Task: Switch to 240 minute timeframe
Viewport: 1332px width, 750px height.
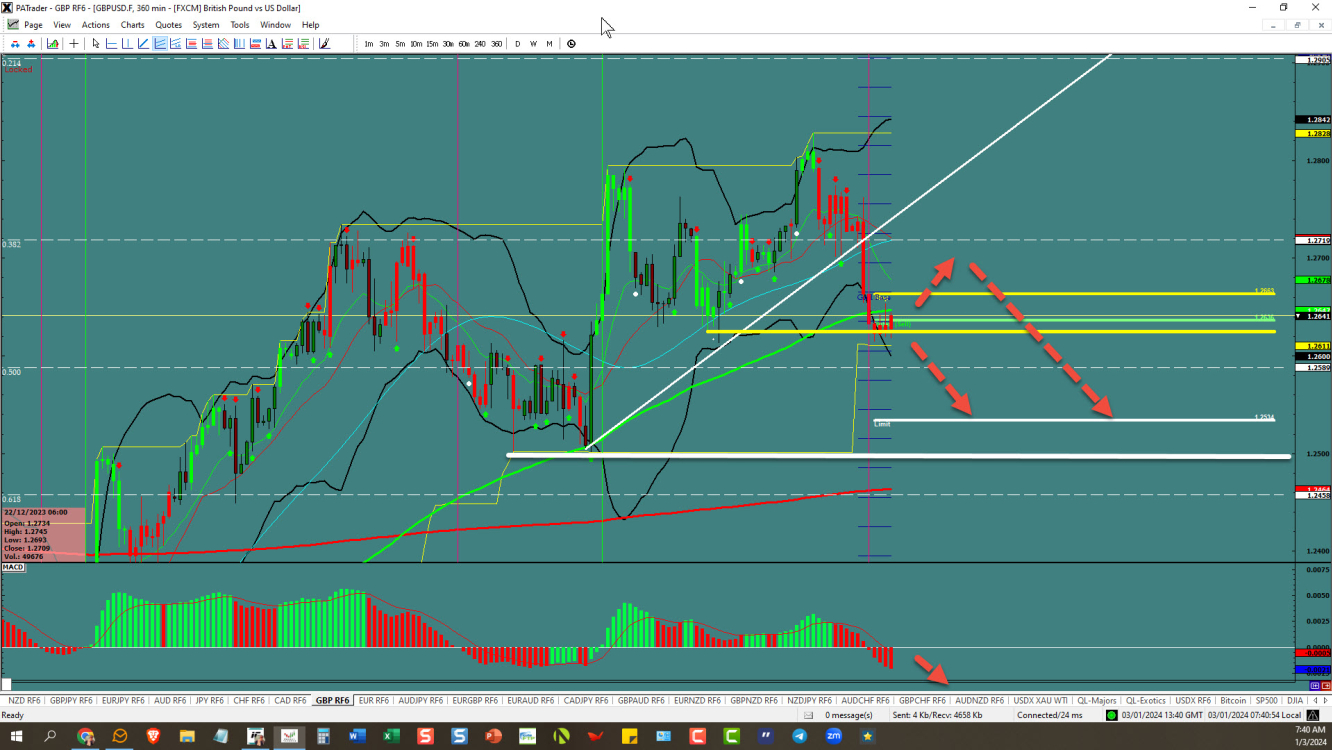Action: point(480,43)
